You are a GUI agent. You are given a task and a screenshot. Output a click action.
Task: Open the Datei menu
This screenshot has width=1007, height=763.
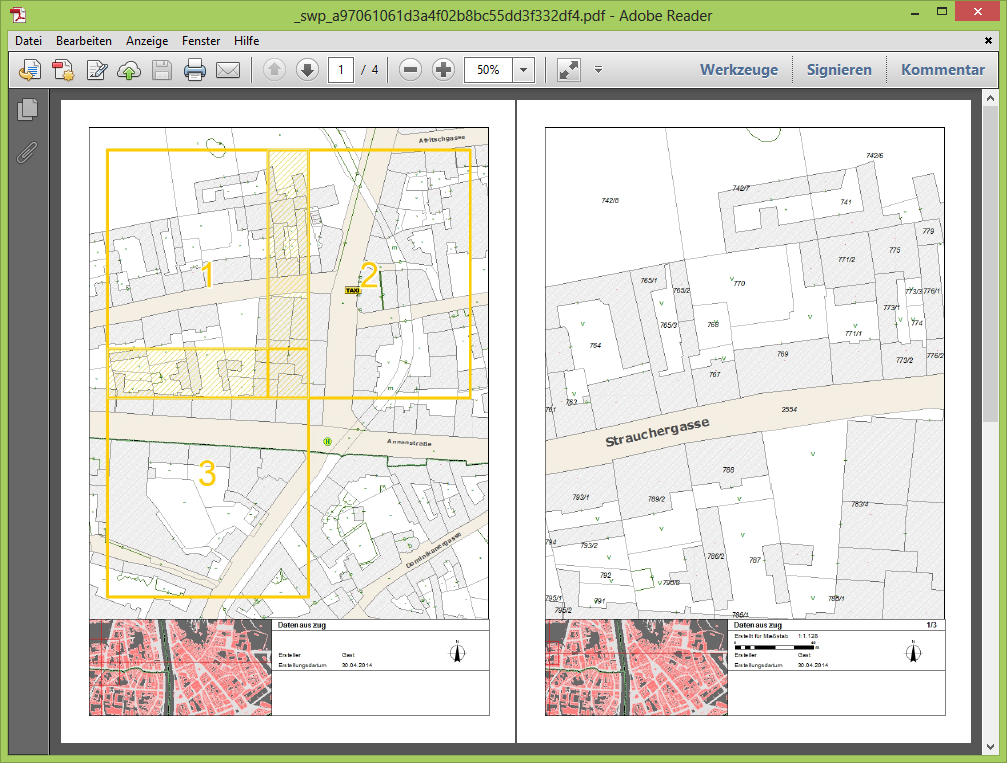(x=28, y=41)
